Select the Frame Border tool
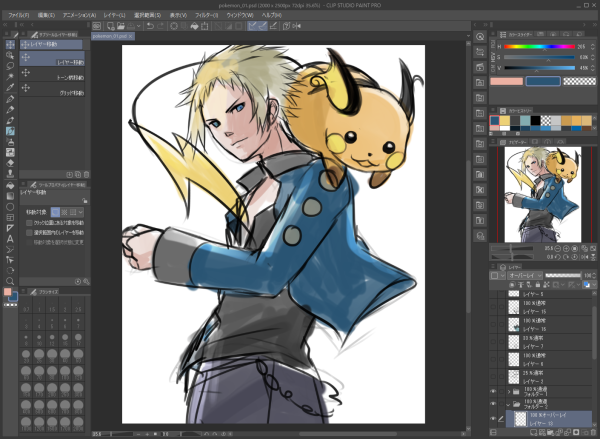Image resolution: width=600 pixels, height=439 pixels. tap(10, 217)
